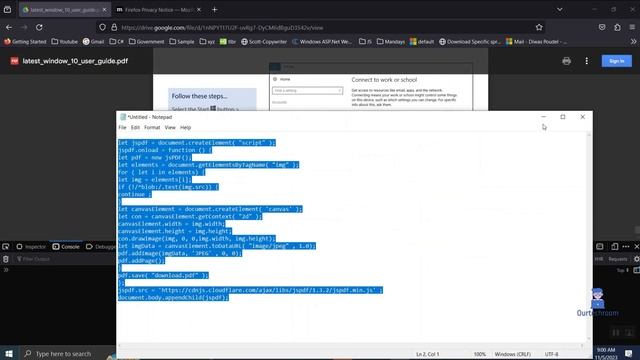Switch to the devtools Console tab
This screenshot has height=360, width=640.
click(66, 247)
